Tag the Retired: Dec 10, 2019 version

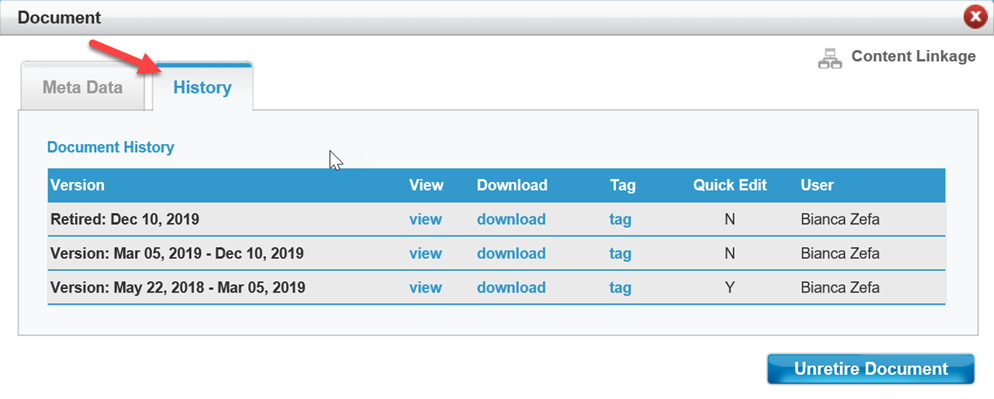(620, 219)
